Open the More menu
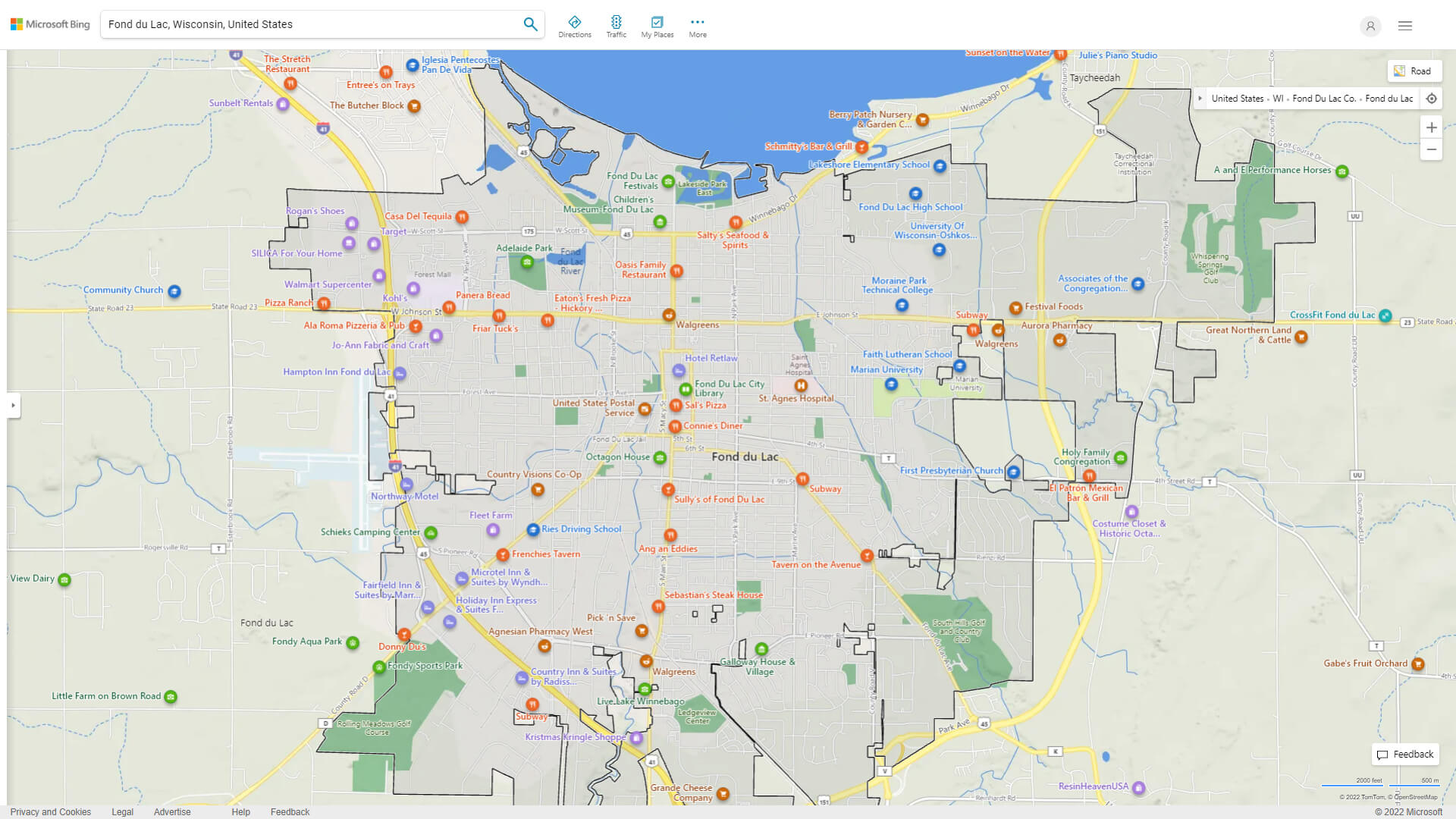 pos(697,25)
